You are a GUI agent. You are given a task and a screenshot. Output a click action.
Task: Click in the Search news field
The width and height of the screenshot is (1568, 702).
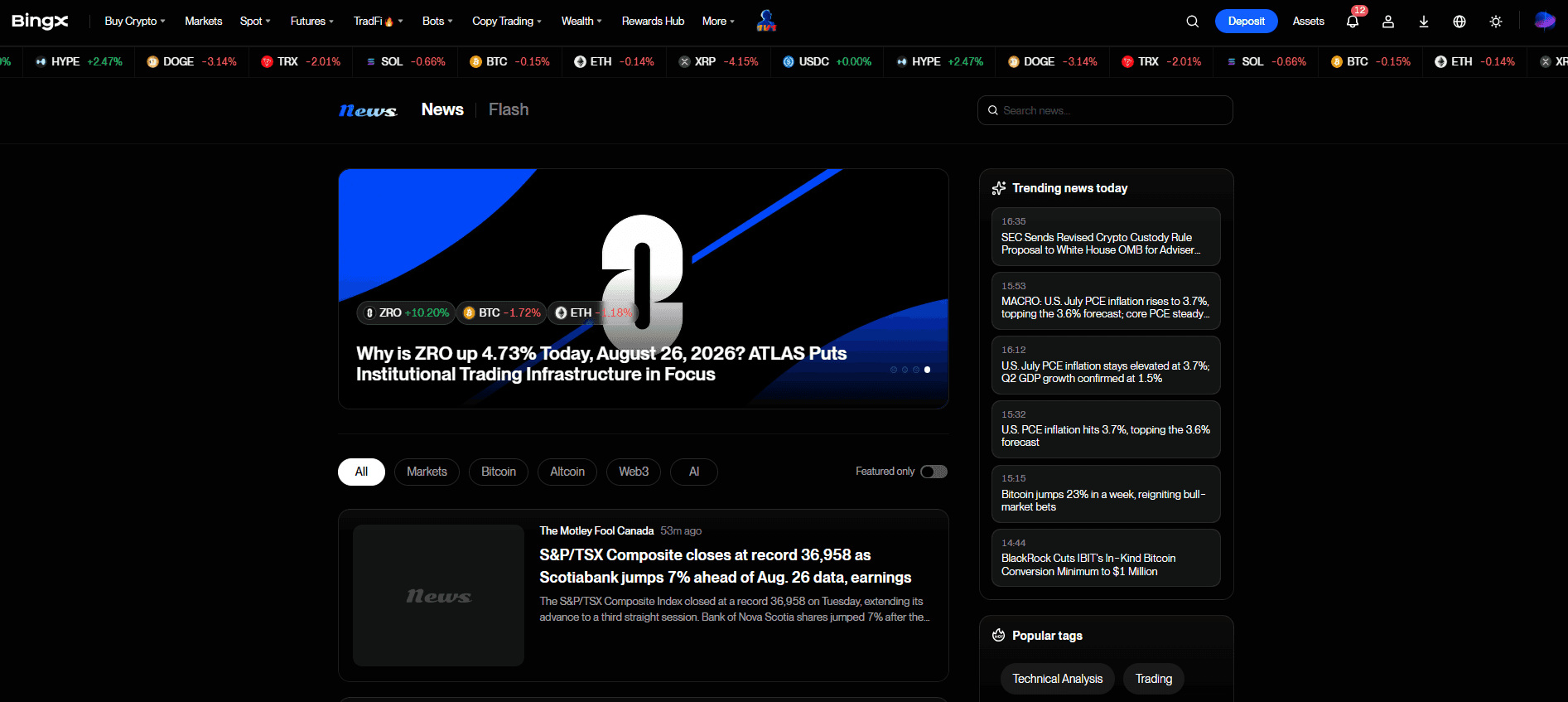point(1105,110)
